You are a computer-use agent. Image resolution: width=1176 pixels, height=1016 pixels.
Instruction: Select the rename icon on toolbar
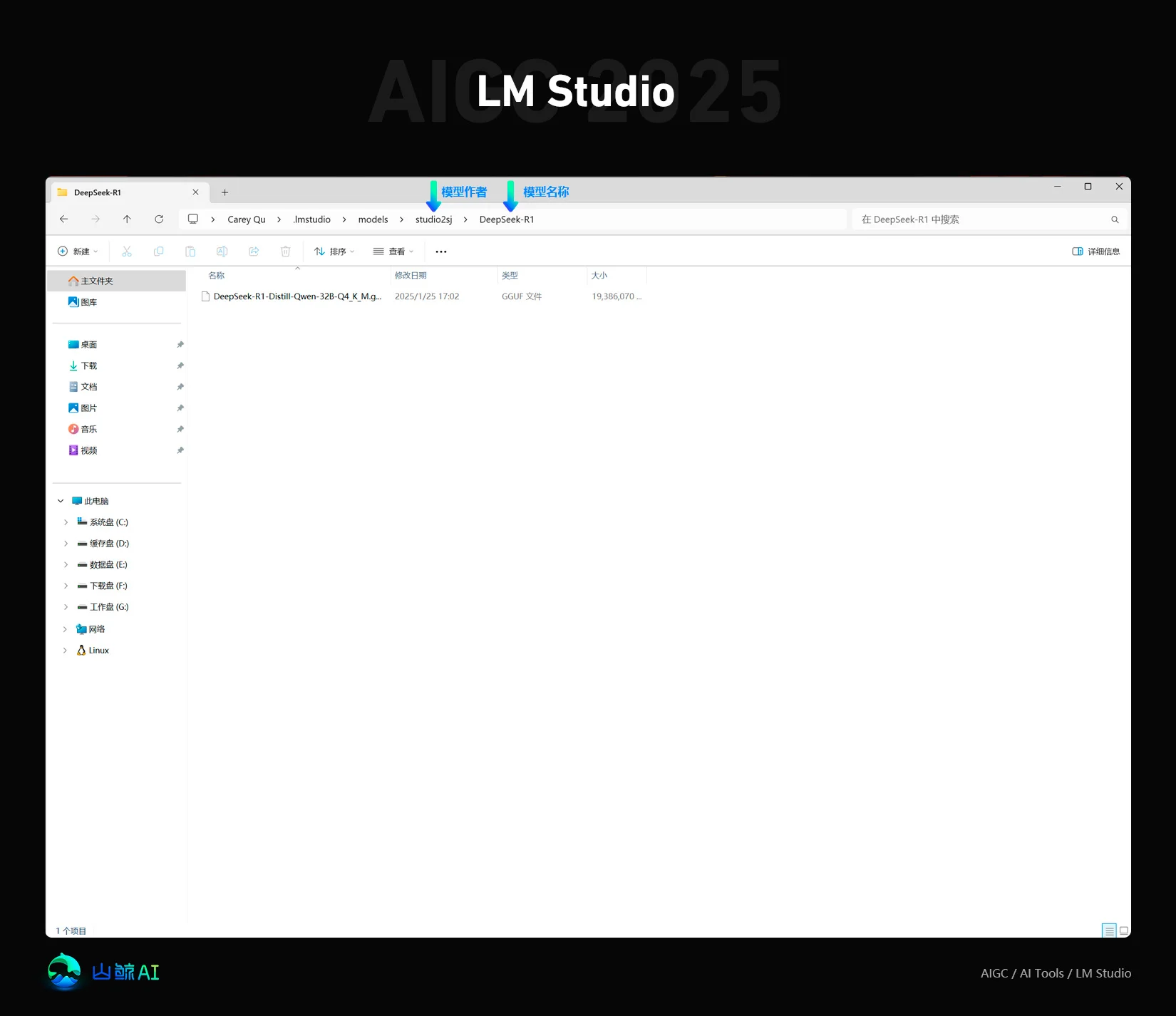pyautogui.click(x=222, y=251)
